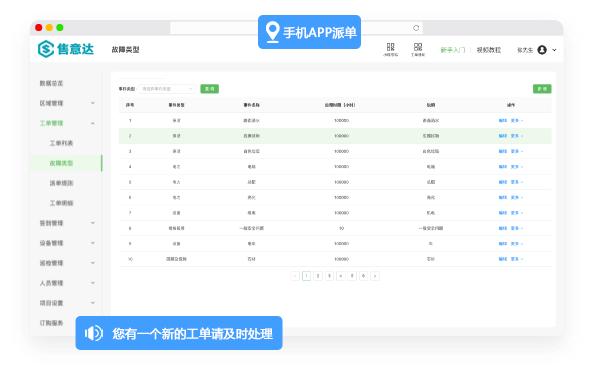
Task: Open the 更多 dropdown in row 5
Action: click(517, 182)
